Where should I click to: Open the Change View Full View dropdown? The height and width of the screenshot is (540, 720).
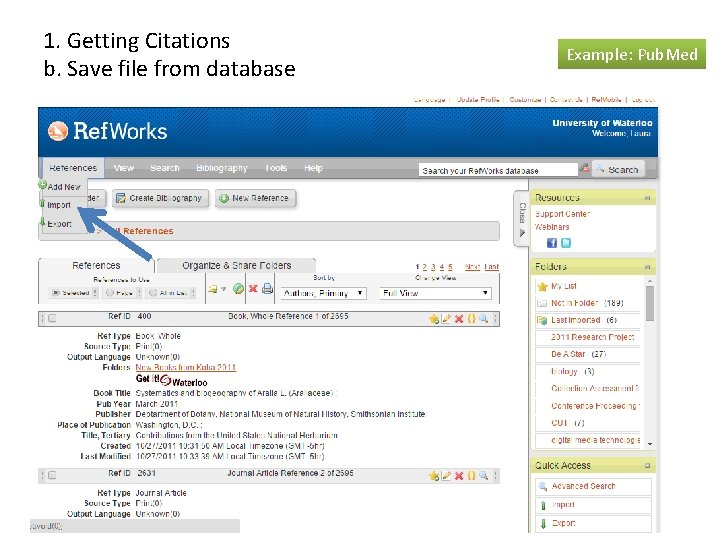pos(435,293)
